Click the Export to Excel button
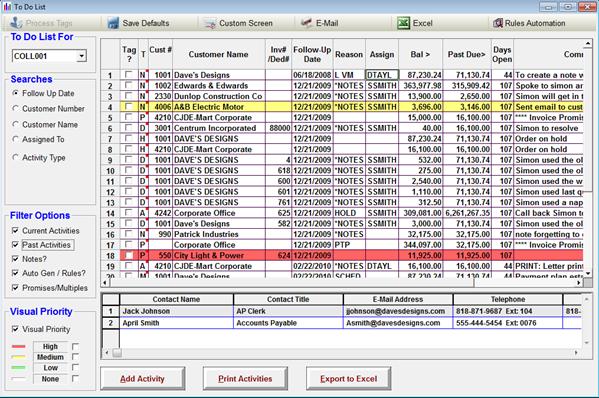The width and height of the screenshot is (599, 398). point(348,379)
